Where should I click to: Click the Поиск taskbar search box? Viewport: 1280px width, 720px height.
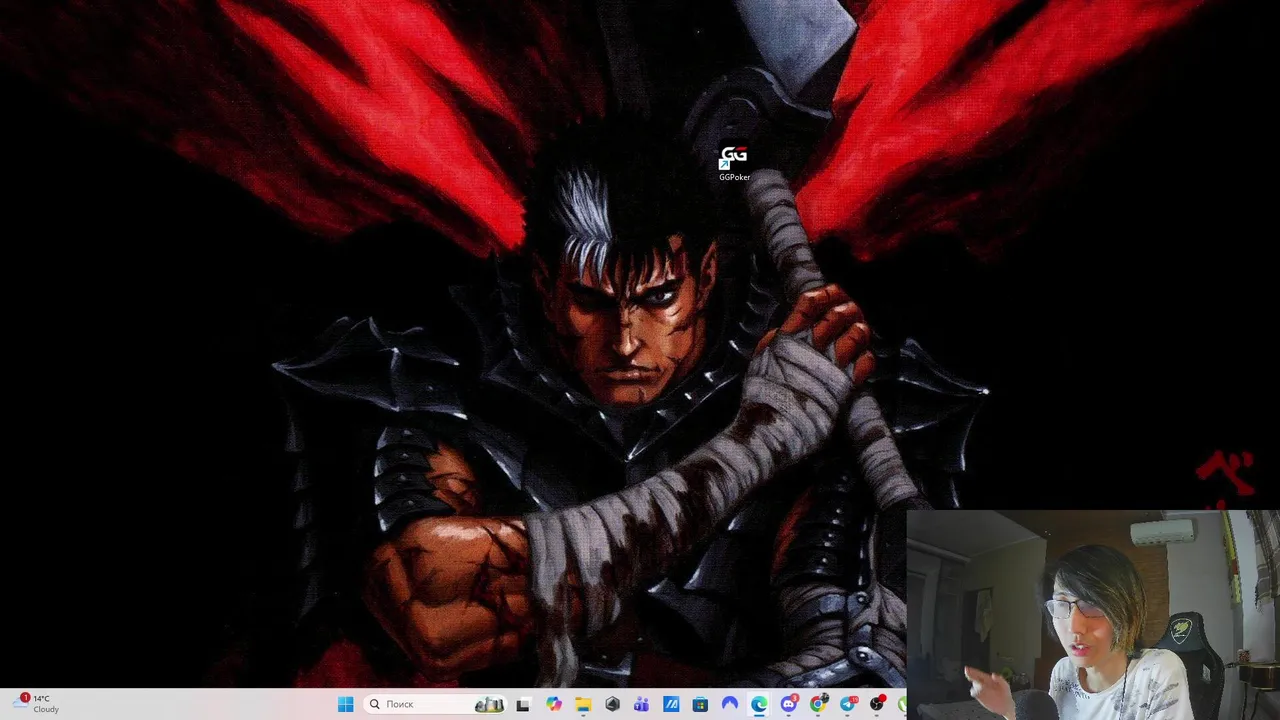point(435,704)
